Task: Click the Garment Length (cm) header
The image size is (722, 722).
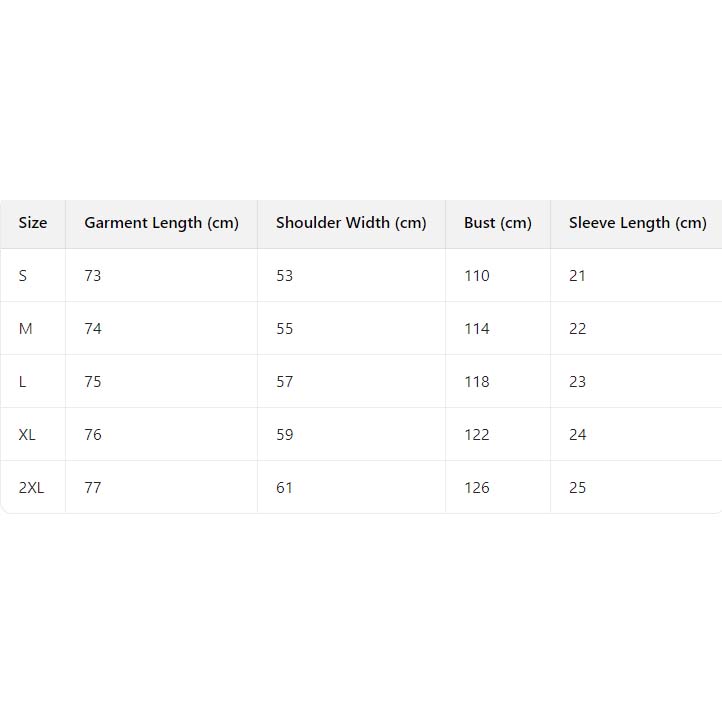Action: pyautogui.click(x=161, y=223)
